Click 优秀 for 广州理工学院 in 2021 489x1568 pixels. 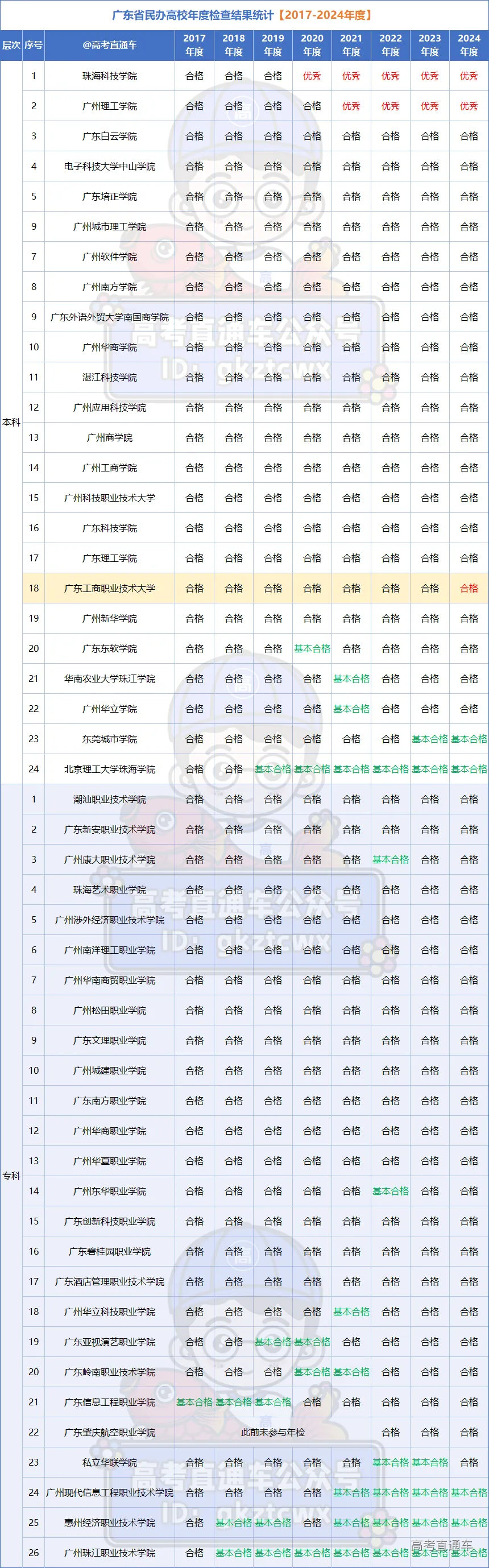(351, 106)
